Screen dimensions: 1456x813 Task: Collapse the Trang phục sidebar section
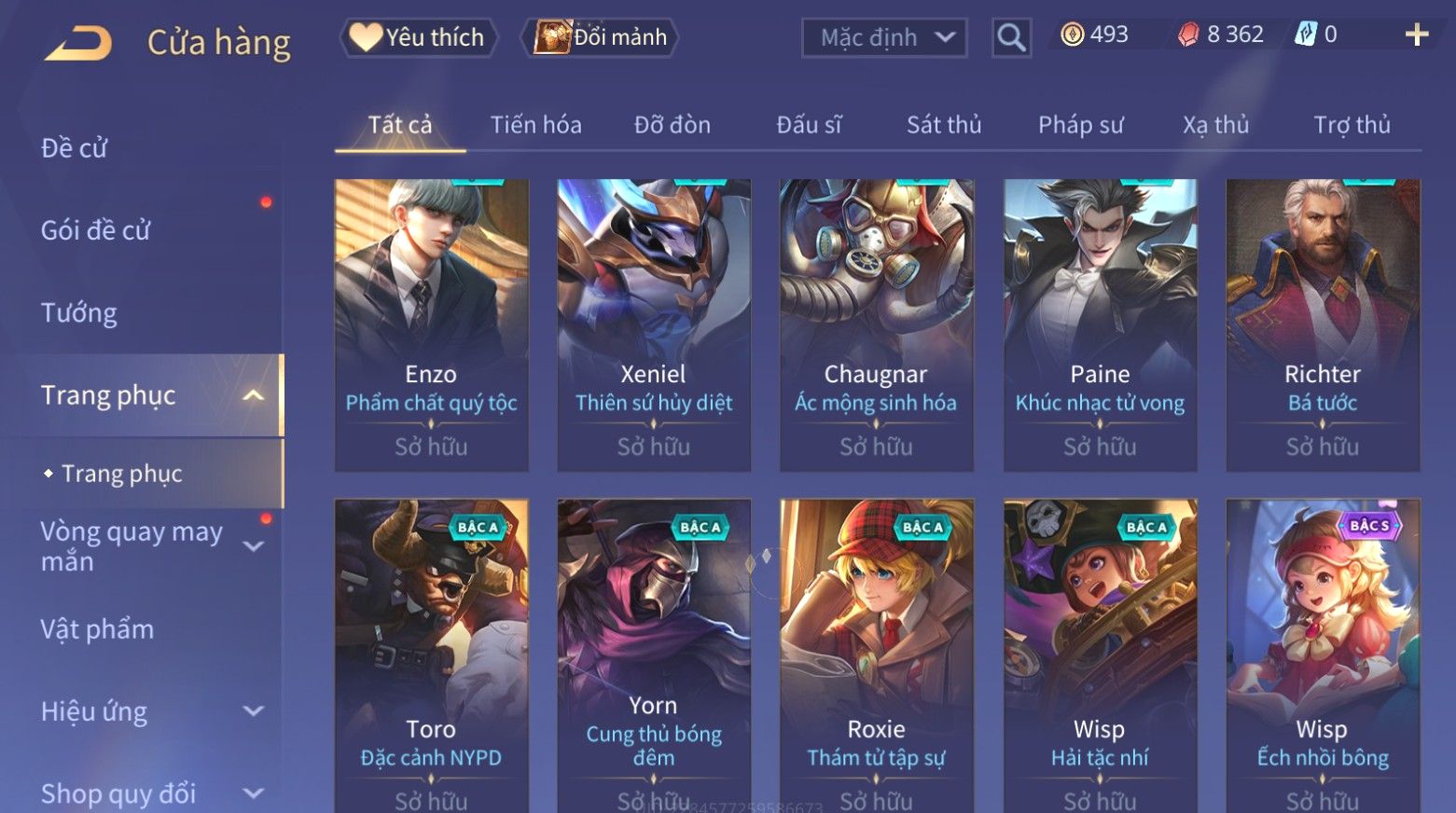(x=253, y=395)
